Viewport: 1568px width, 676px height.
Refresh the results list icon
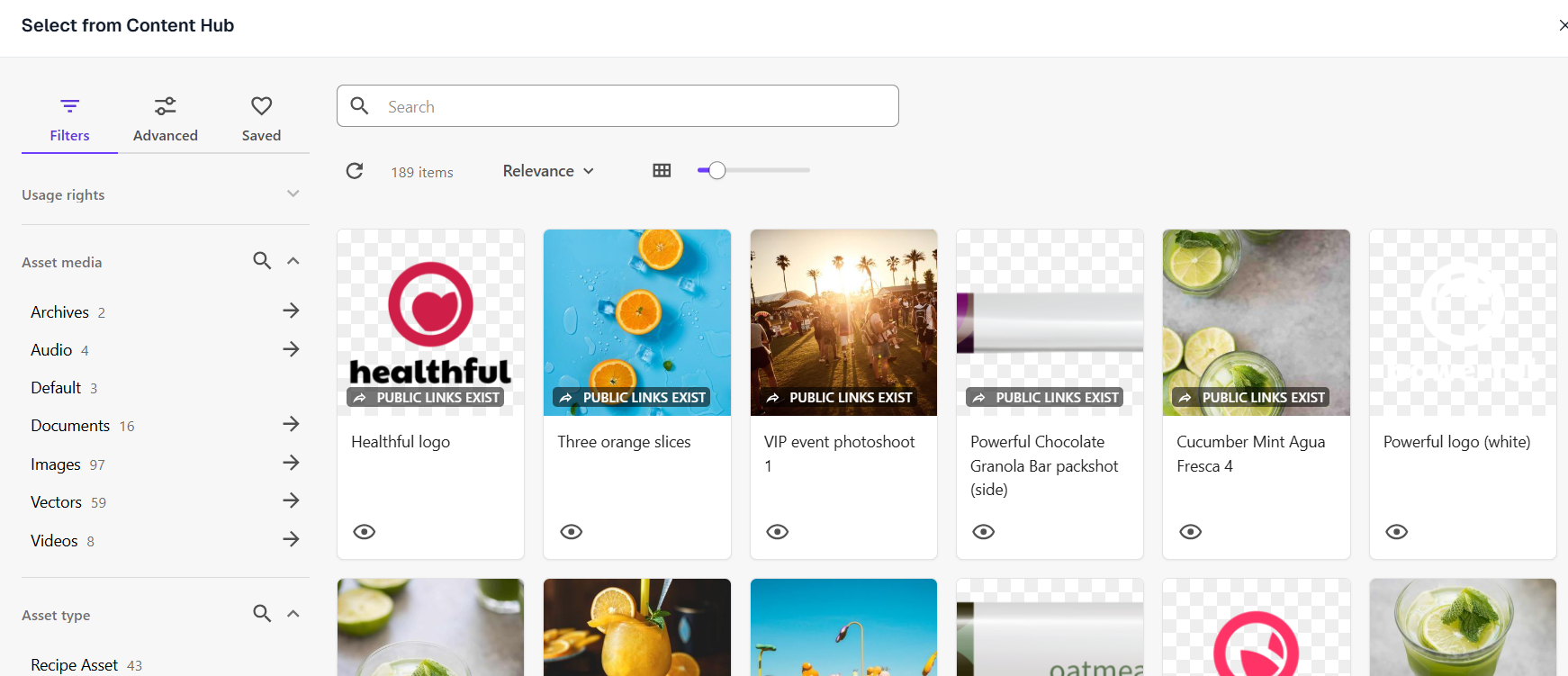pyautogui.click(x=355, y=171)
